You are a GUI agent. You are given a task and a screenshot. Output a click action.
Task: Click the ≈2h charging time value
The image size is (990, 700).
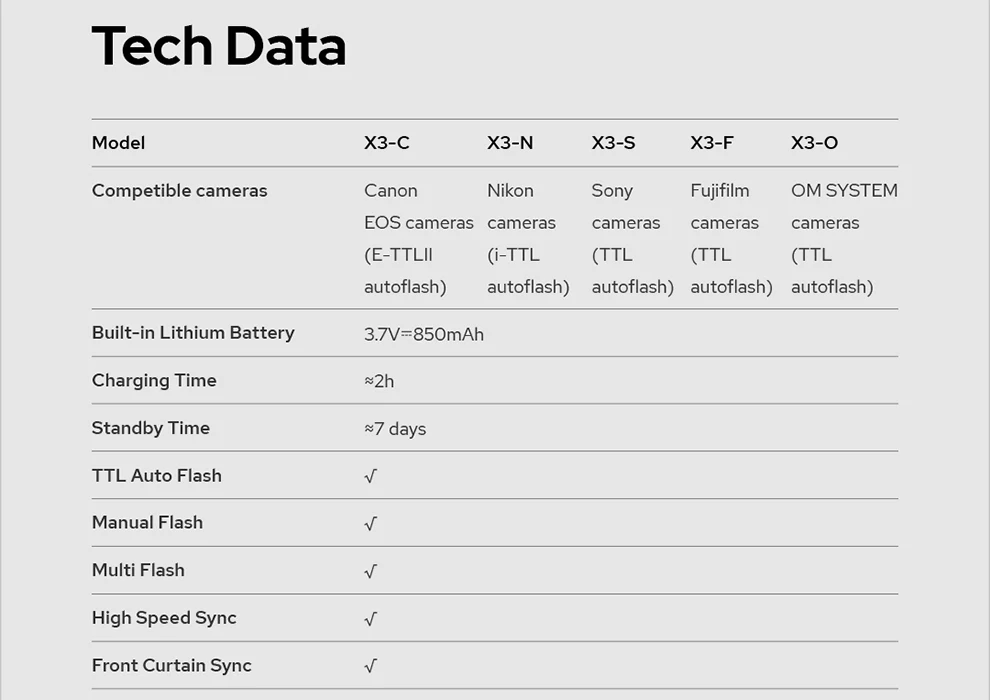tap(379, 381)
